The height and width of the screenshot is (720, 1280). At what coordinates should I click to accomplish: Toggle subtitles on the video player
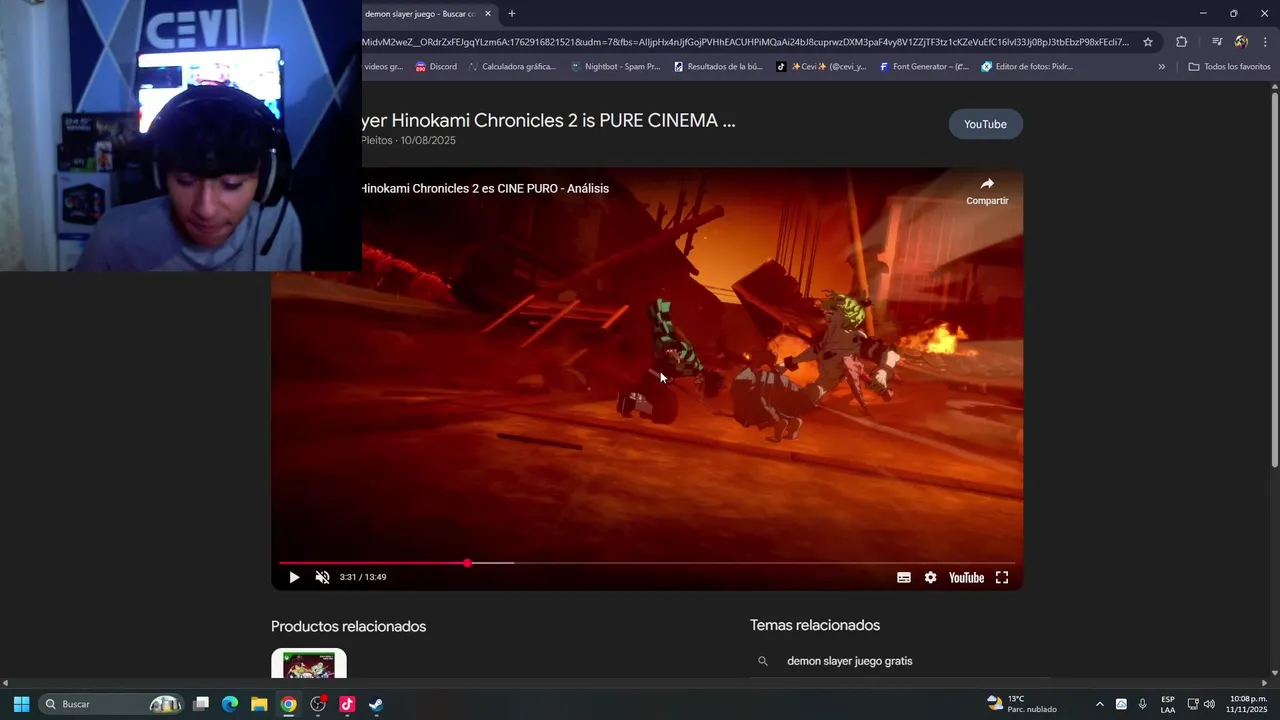[904, 577]
